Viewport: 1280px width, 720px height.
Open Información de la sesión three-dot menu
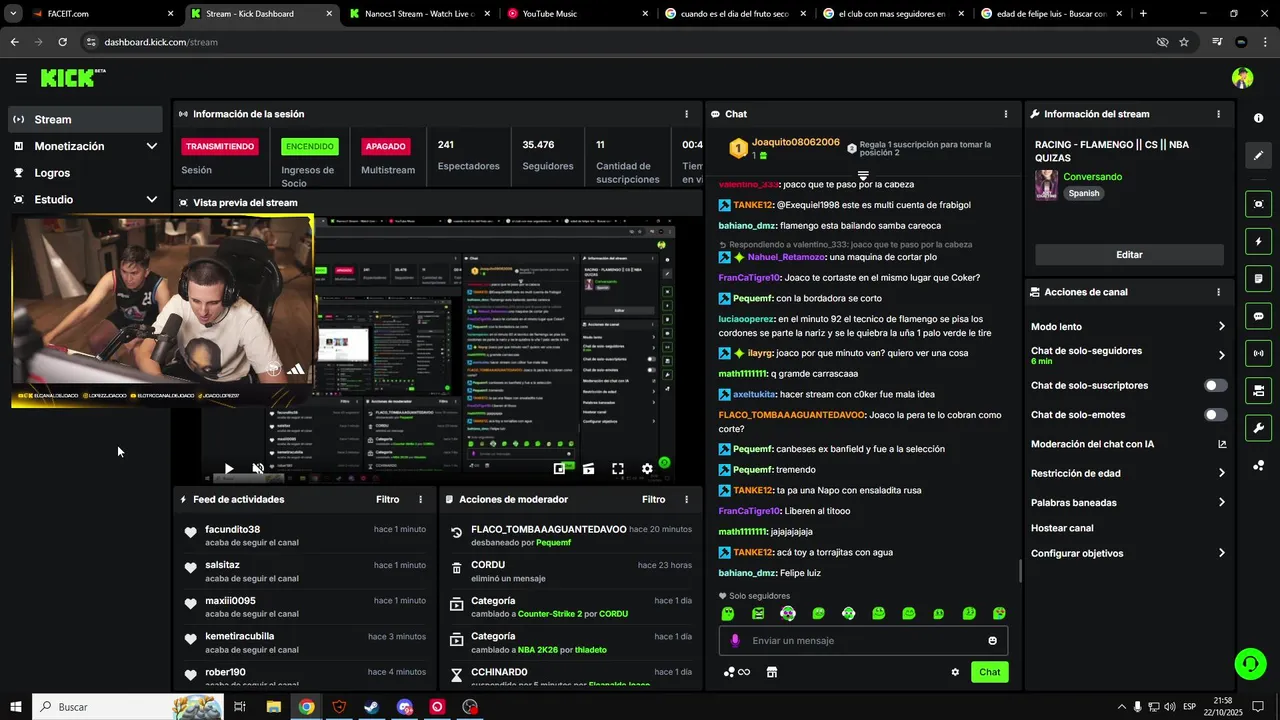tap(686, 114)
